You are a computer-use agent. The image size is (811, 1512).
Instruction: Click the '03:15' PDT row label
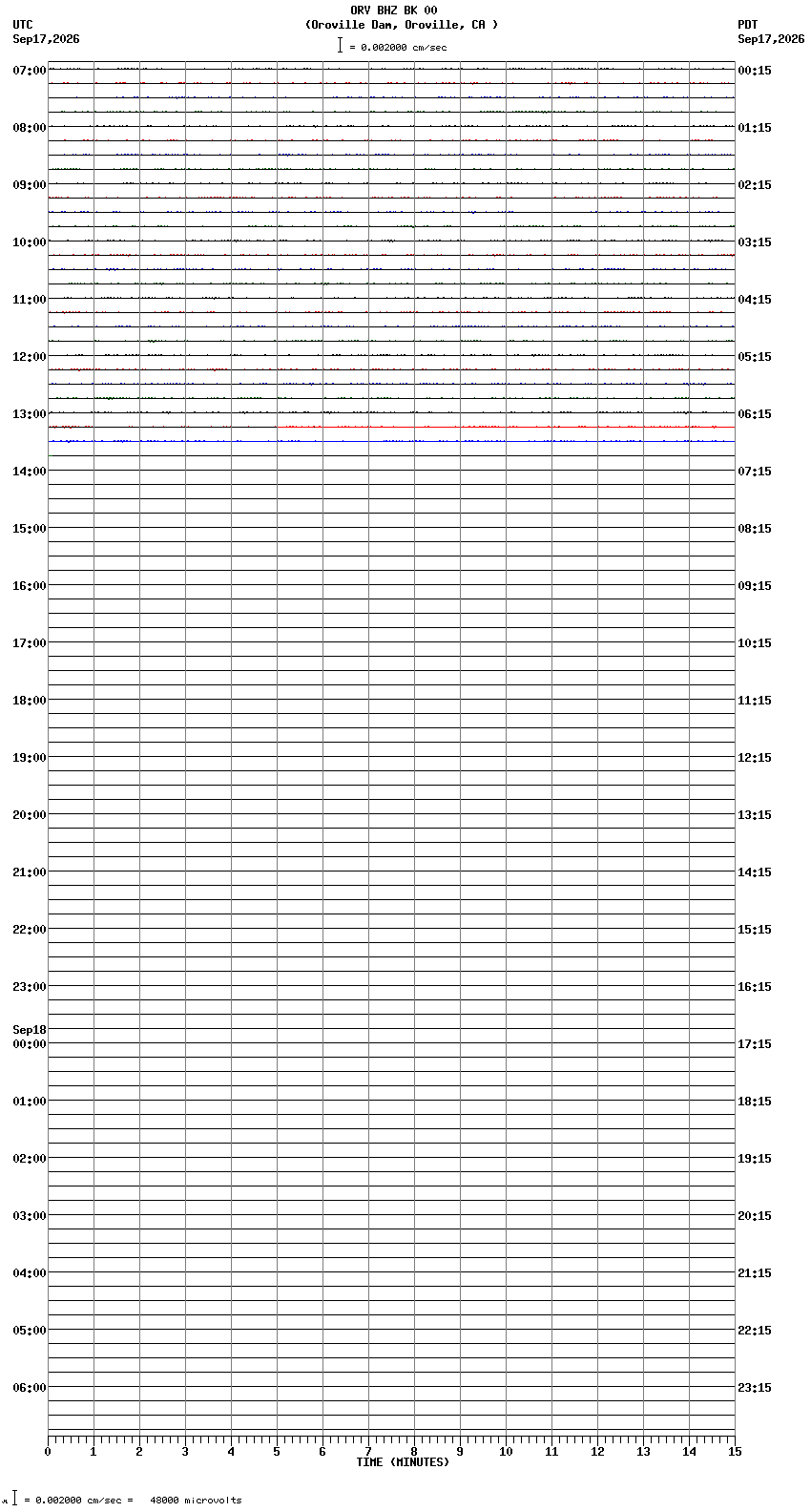click(755, 242)
